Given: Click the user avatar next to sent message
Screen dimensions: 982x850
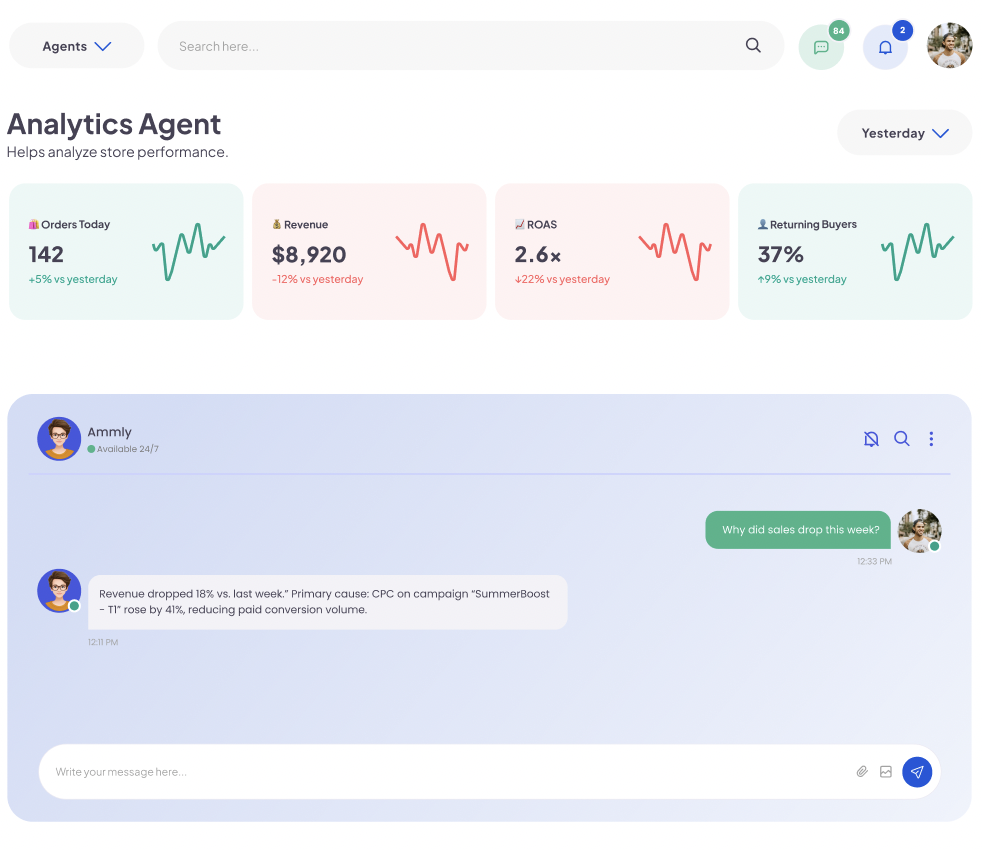Looking at the screenshot, I should click(919, 531).
